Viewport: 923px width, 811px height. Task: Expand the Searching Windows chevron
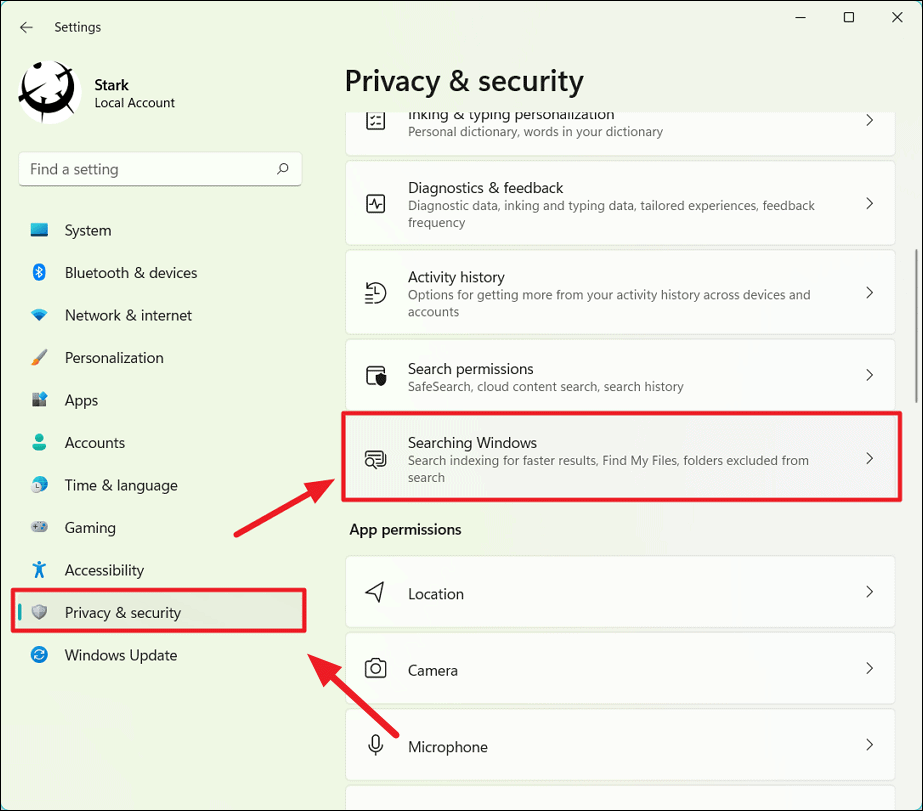tap(869, 458)
